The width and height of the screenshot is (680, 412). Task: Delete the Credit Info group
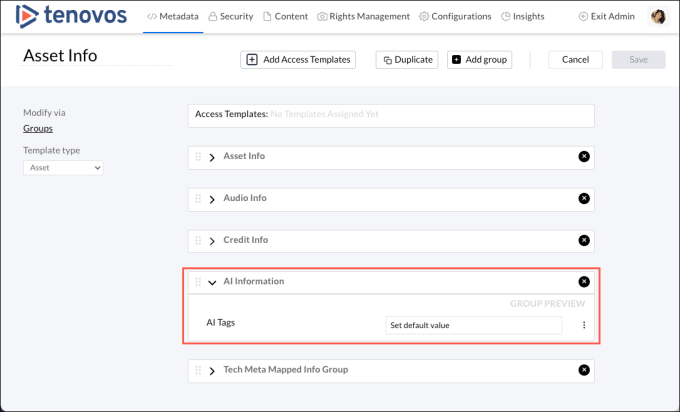click(584, 241)
